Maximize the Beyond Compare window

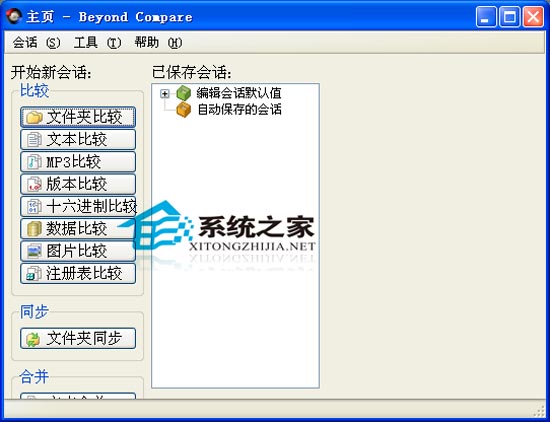(x=509, y=16)
